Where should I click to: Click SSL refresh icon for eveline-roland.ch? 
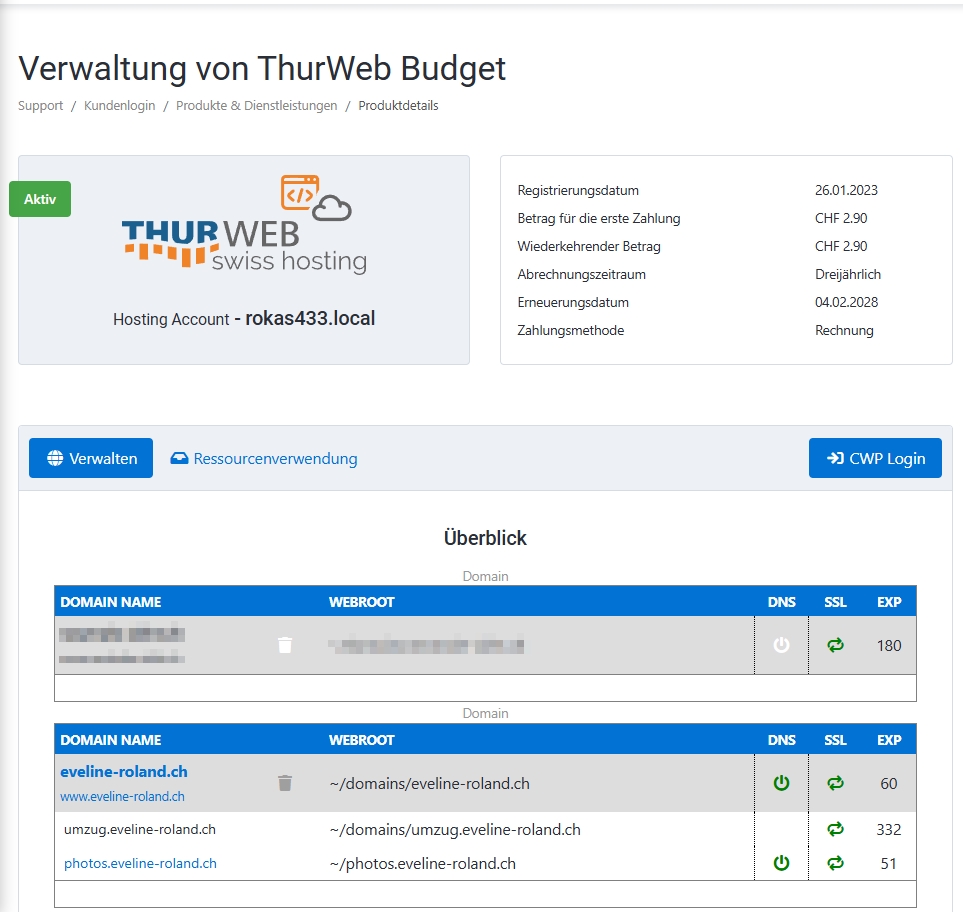835,783
